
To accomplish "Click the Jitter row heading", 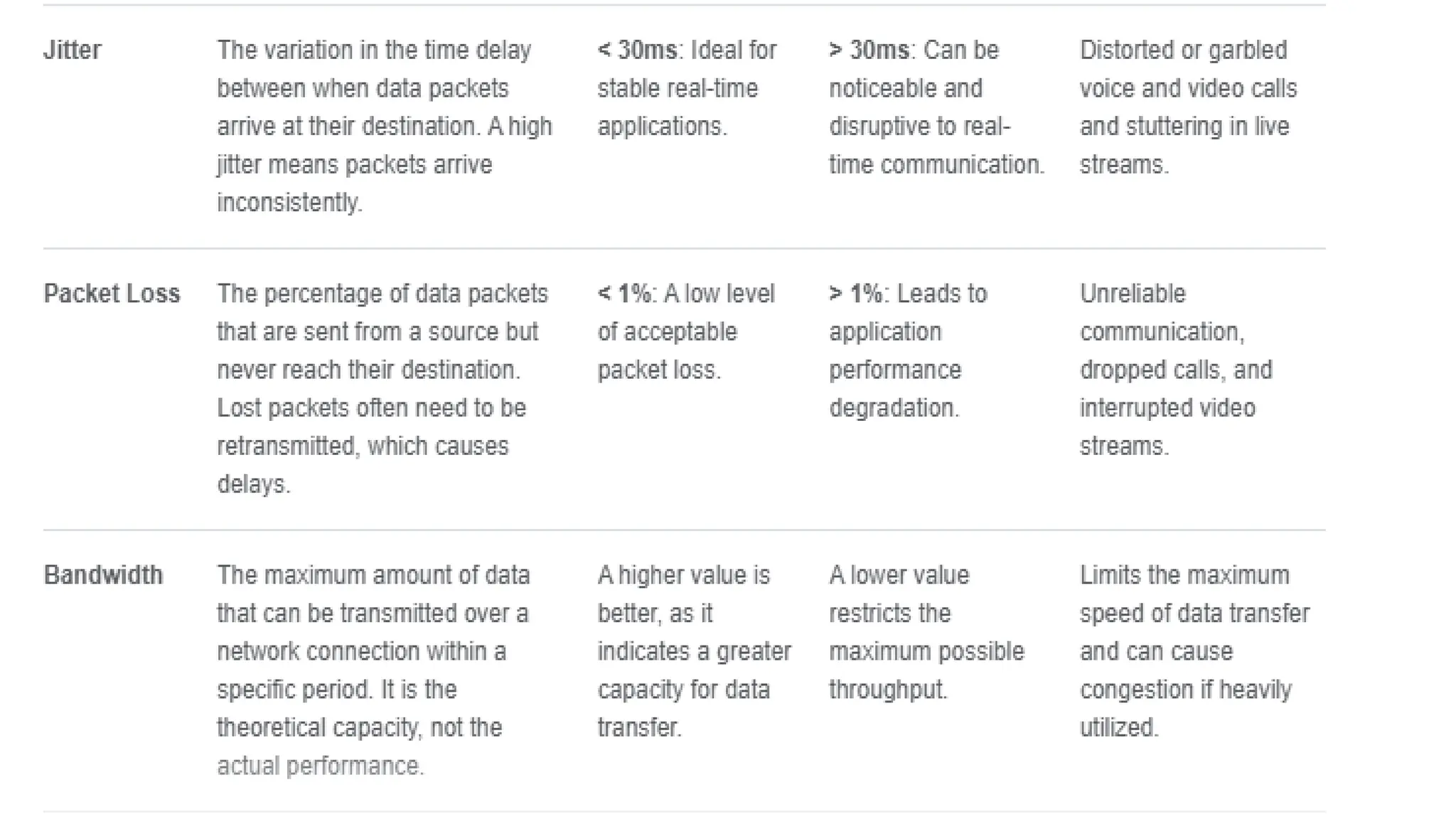I will coord(72,50).
